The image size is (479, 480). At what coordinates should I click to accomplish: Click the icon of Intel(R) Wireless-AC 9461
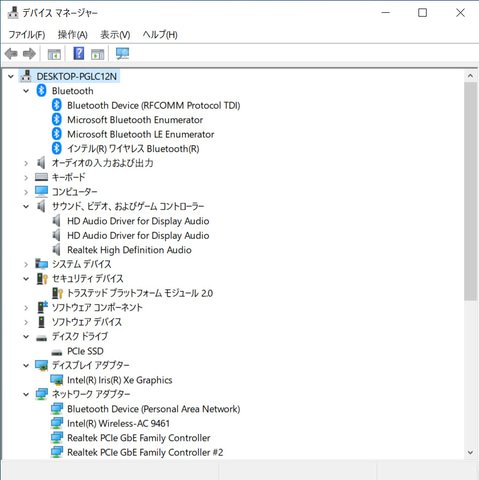click(x=57, y=423)
